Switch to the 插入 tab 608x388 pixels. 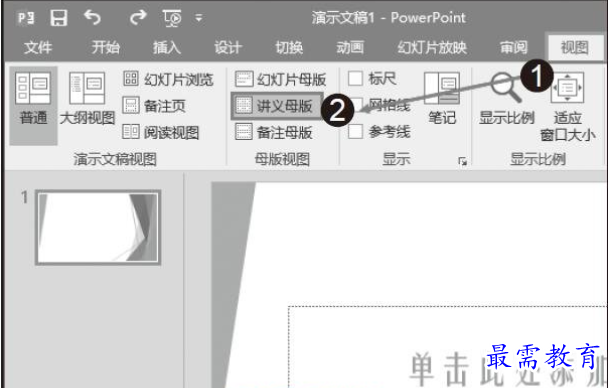point(167,48)
